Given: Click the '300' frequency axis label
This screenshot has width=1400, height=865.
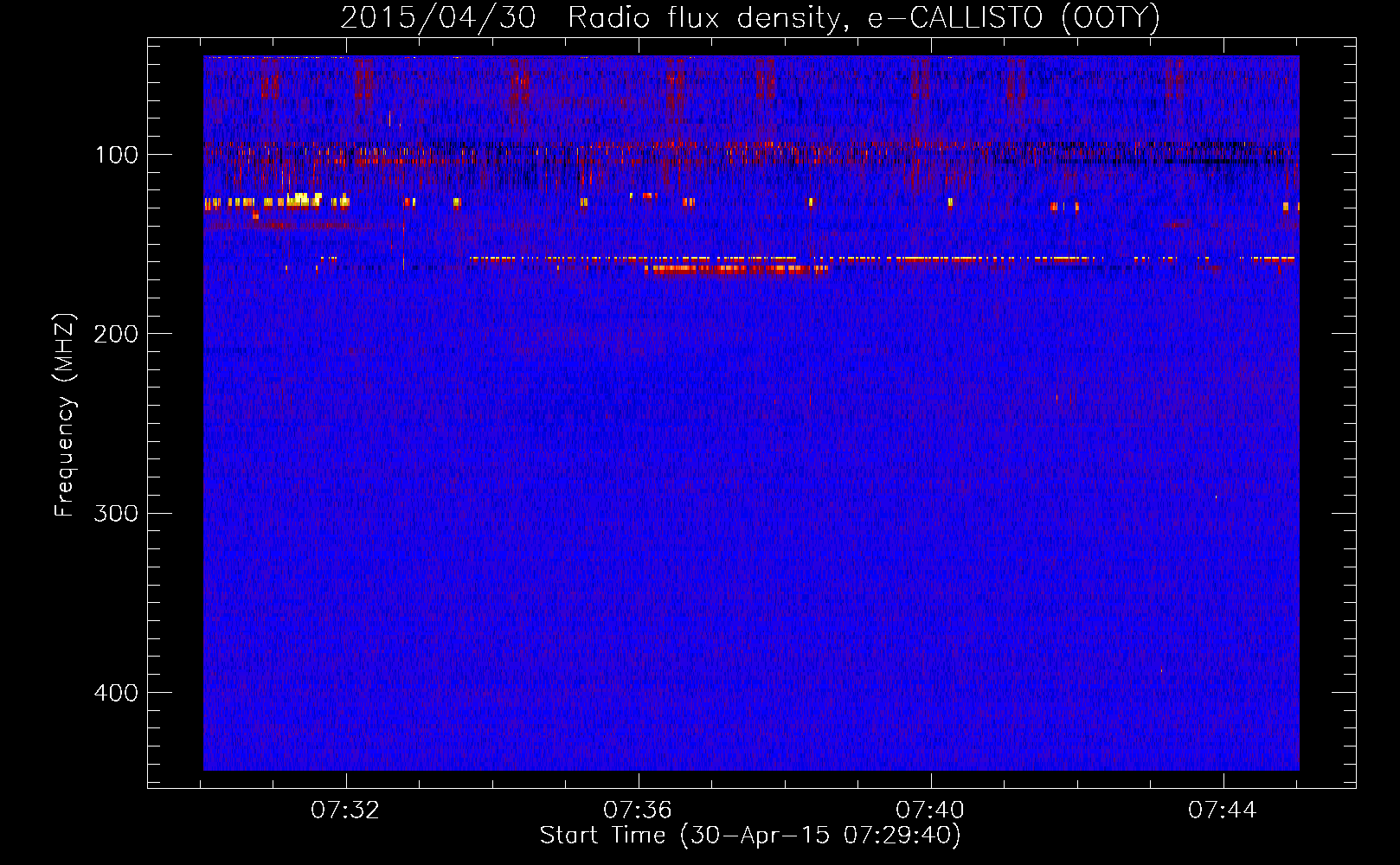Looking at the screenshot, I should tap(116, 514).
